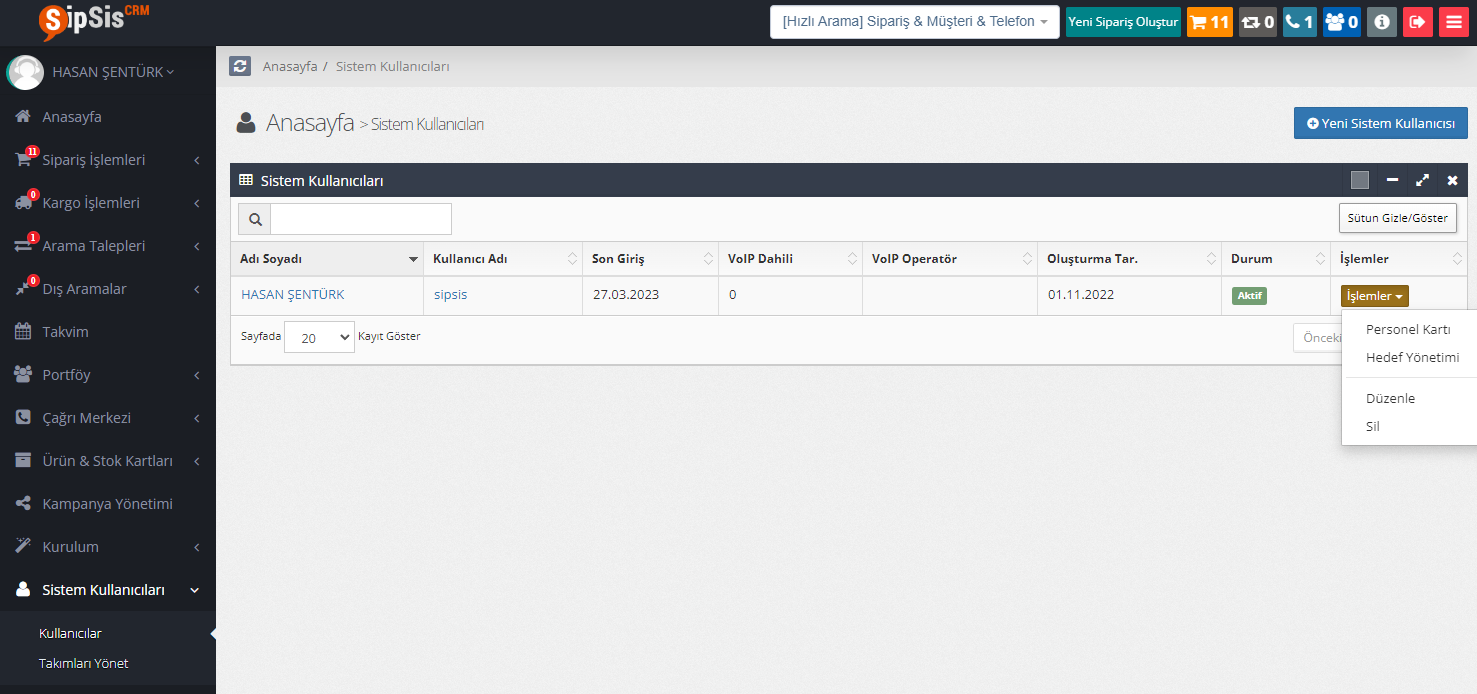This screenshot has width=1477, height=694.
Task: Open the info icon in top bar
Action: (x=1381, y=22)
